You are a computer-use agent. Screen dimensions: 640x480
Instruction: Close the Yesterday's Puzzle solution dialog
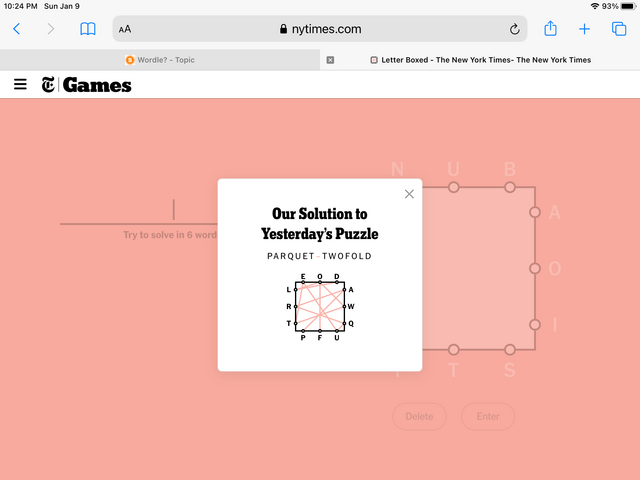409,194
